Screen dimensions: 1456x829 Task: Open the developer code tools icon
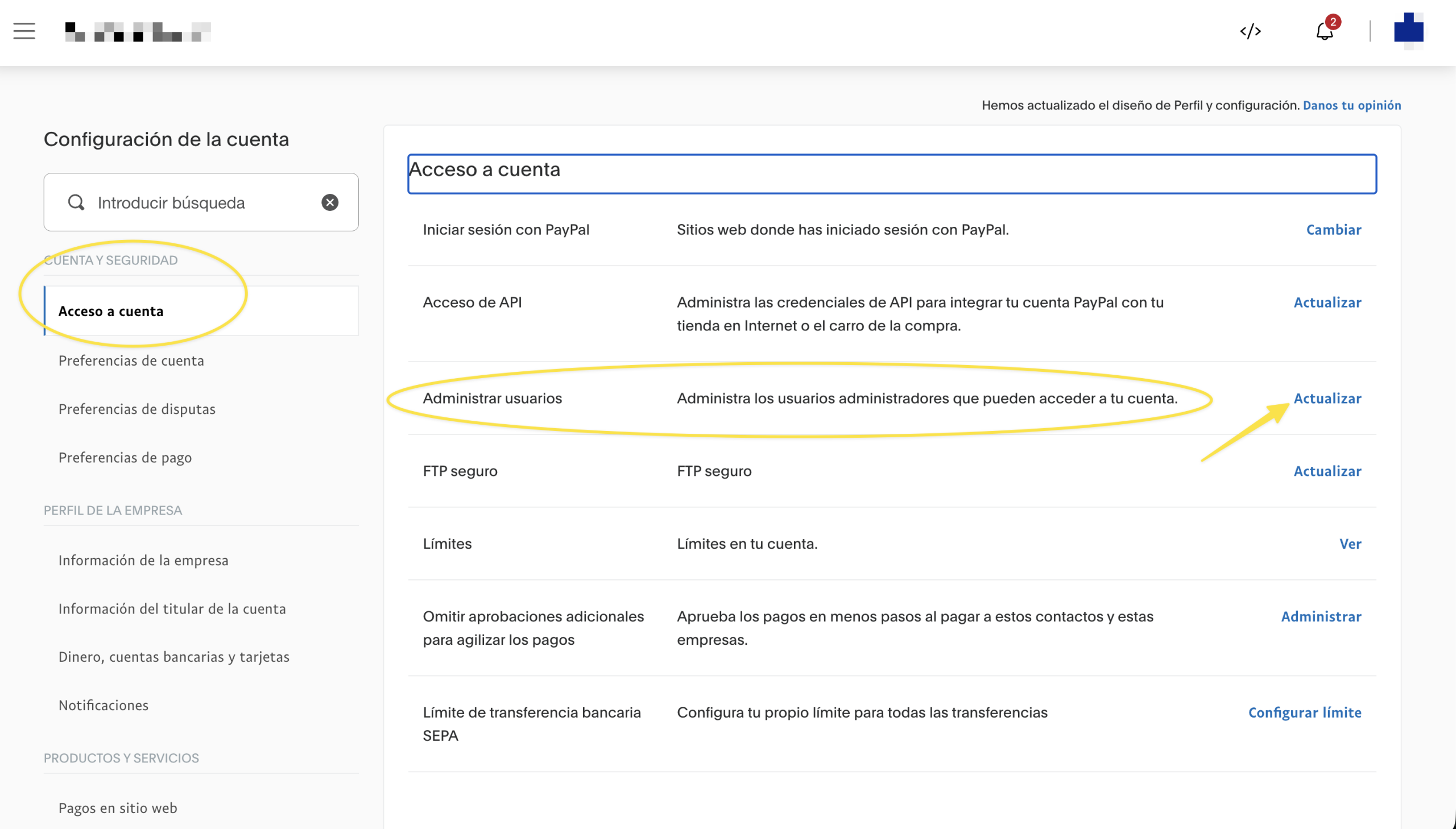tap(1251, 31)
